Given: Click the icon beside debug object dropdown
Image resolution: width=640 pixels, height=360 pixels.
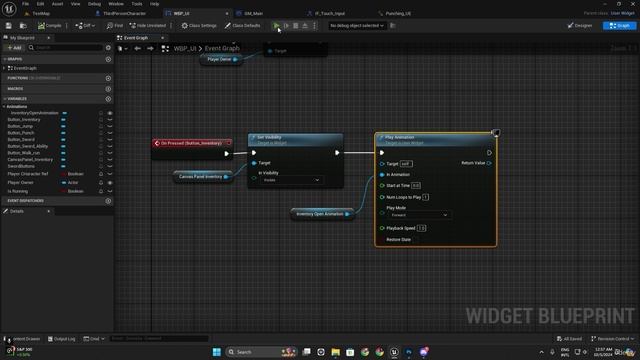Looking at the screenshot, I should coord(393,26).
